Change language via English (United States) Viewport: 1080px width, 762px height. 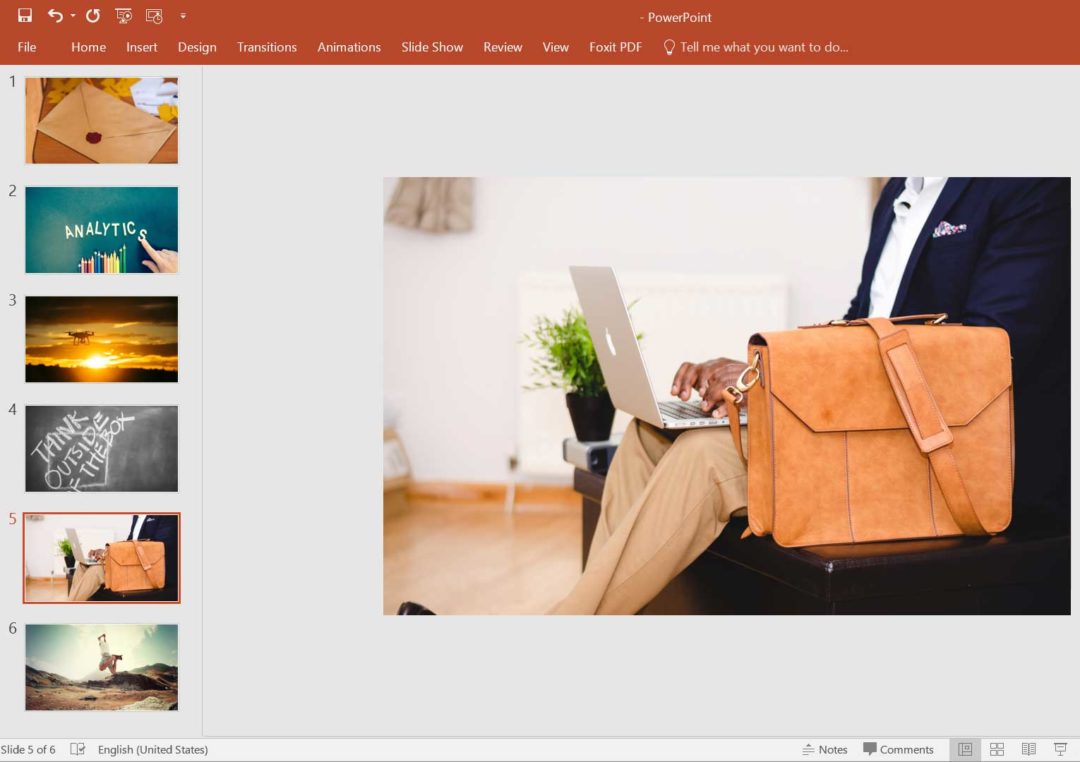point(153,749)
